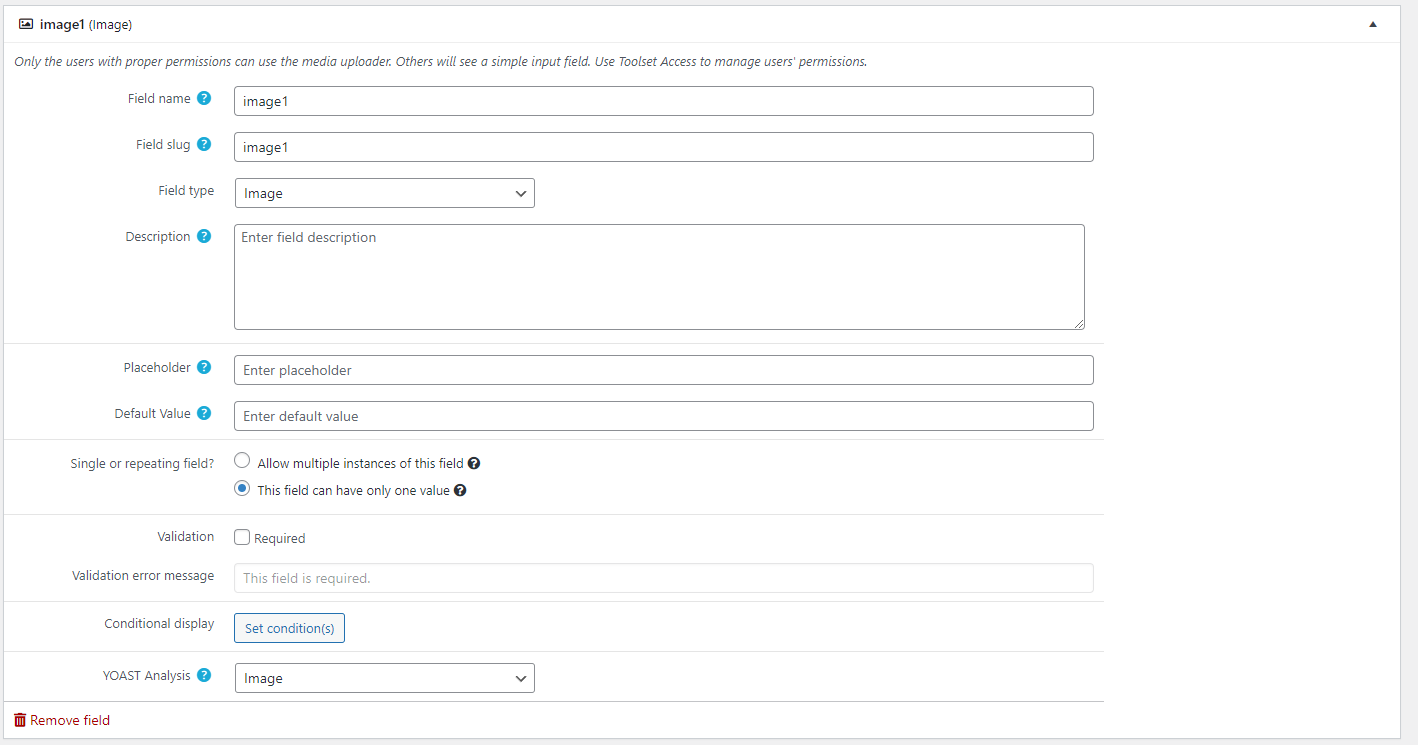Image resolution: width=1418 pixels, height=745 pixels.
Task: Enable the Required validation checkbox
Action: pos(242,537)
